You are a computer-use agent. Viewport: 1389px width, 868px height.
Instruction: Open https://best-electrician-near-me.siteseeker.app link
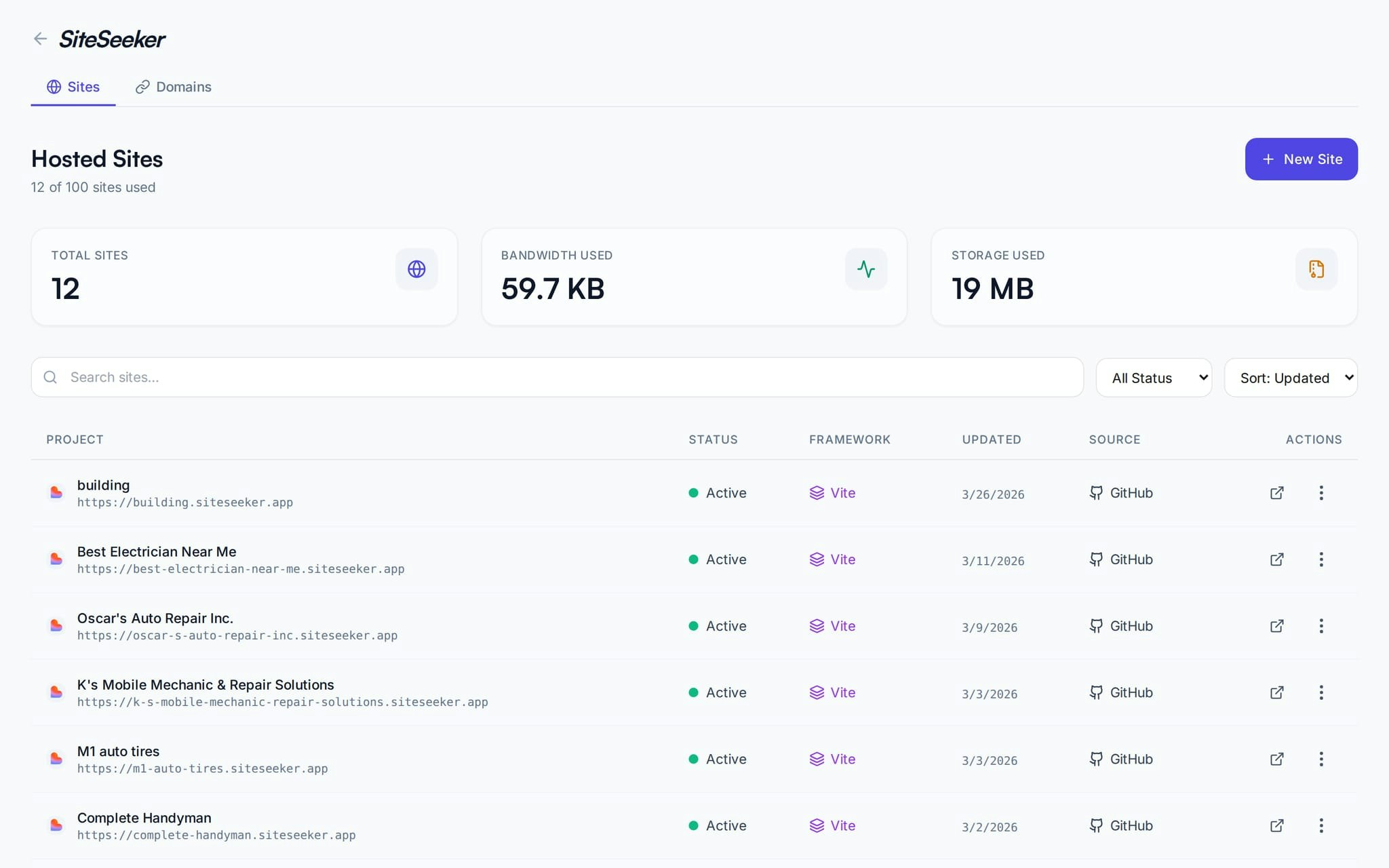click(241, 568)
